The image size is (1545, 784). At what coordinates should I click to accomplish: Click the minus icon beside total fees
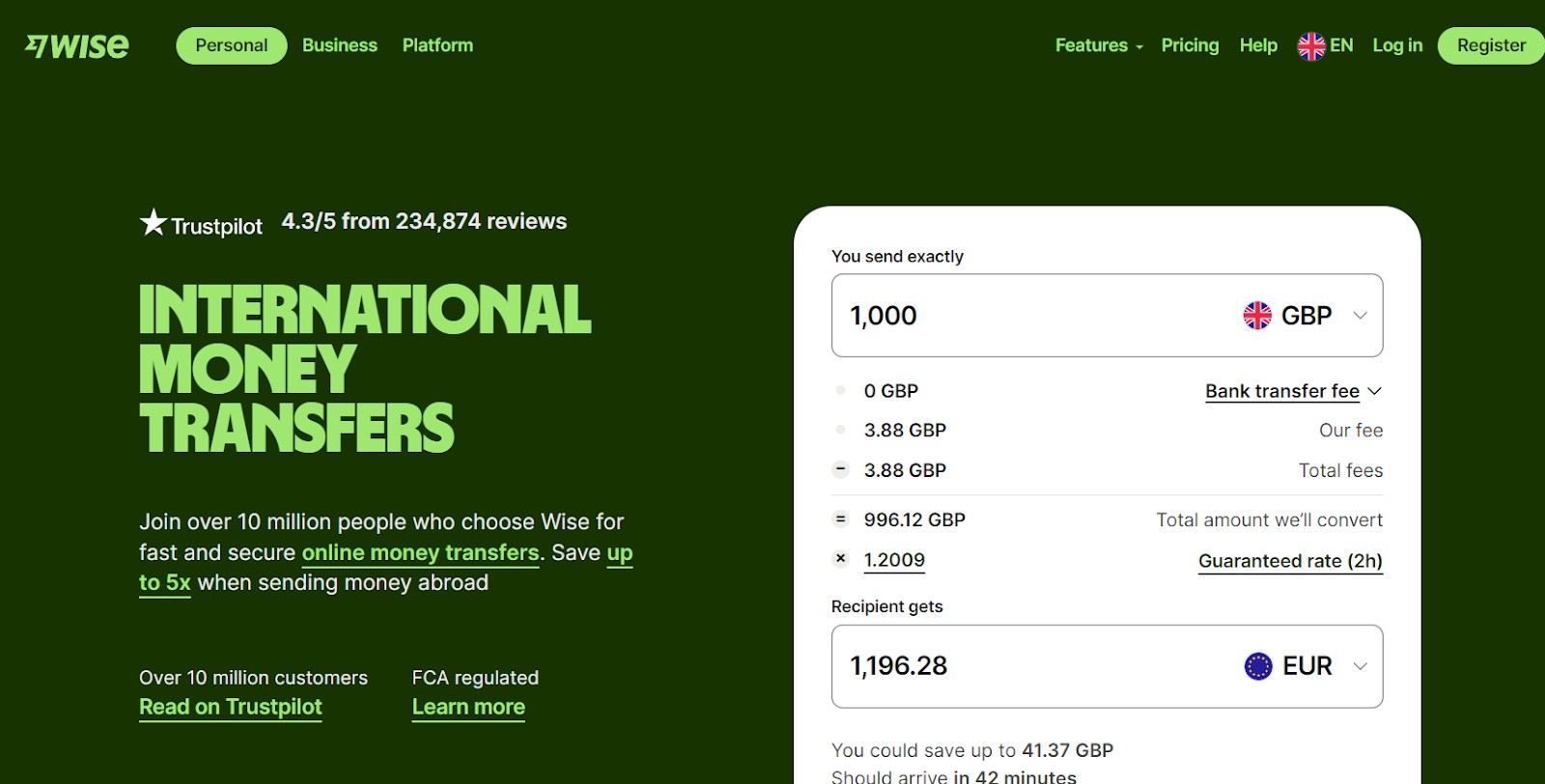(840, 470)
